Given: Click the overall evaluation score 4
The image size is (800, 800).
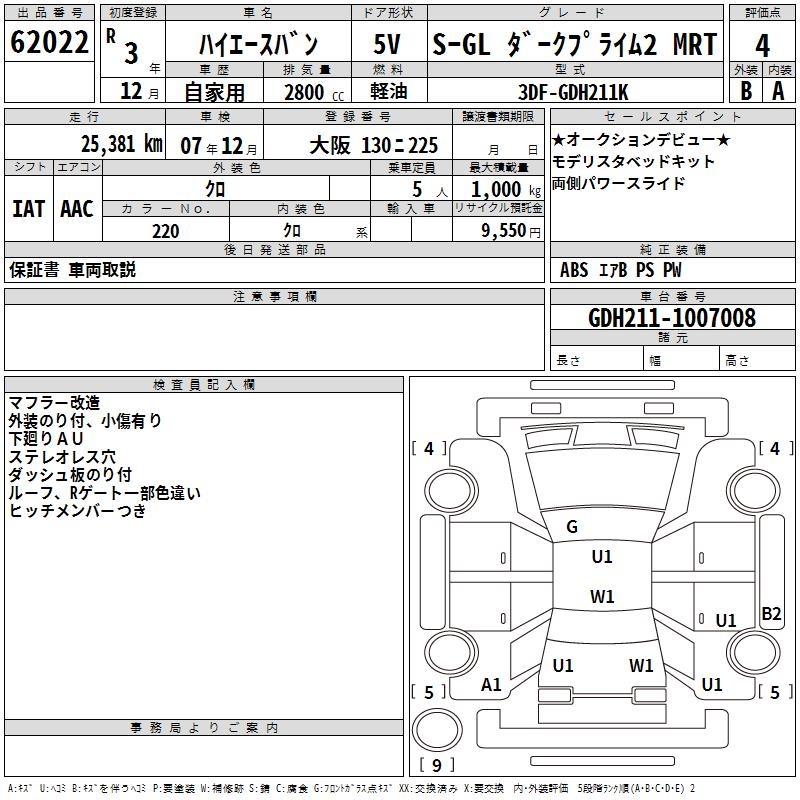Looking at the screenshot, I should 762,45.
